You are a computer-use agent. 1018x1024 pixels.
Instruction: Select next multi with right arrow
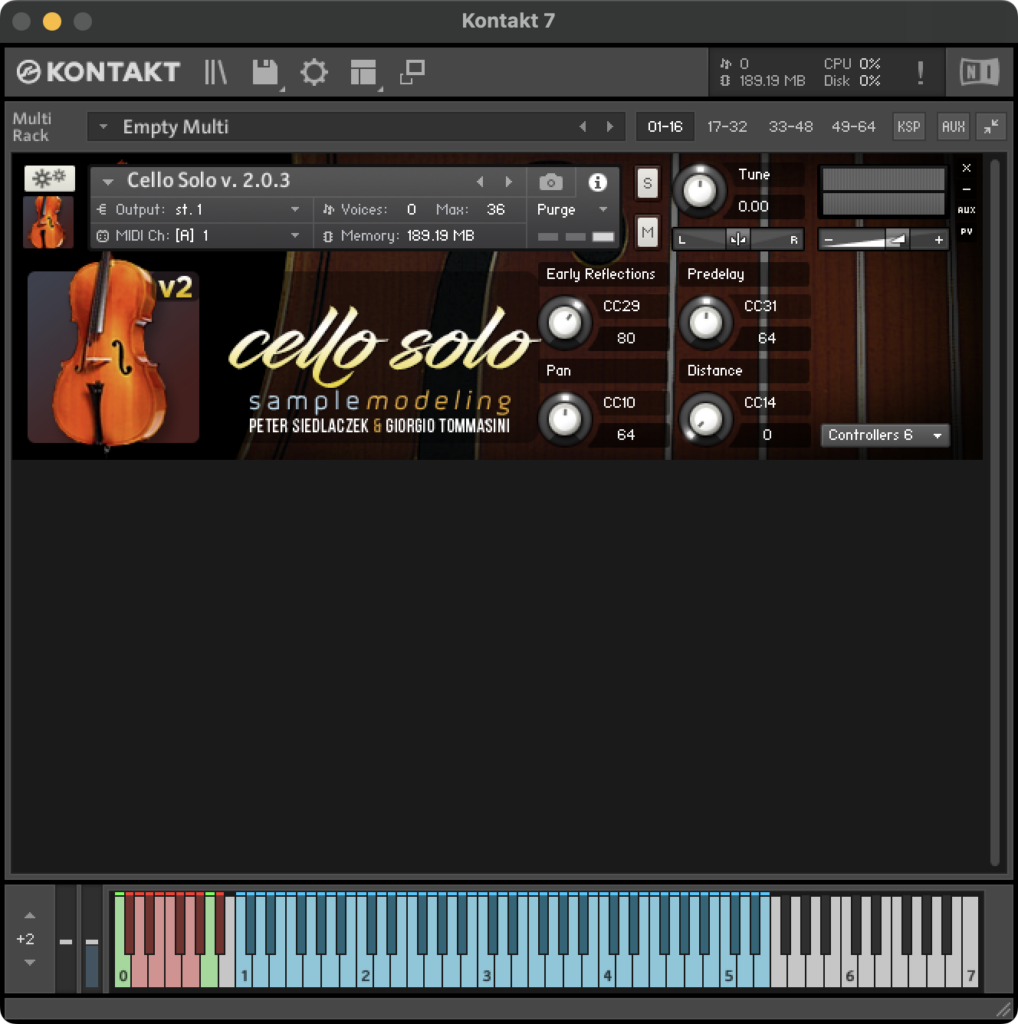click(609, 127)
